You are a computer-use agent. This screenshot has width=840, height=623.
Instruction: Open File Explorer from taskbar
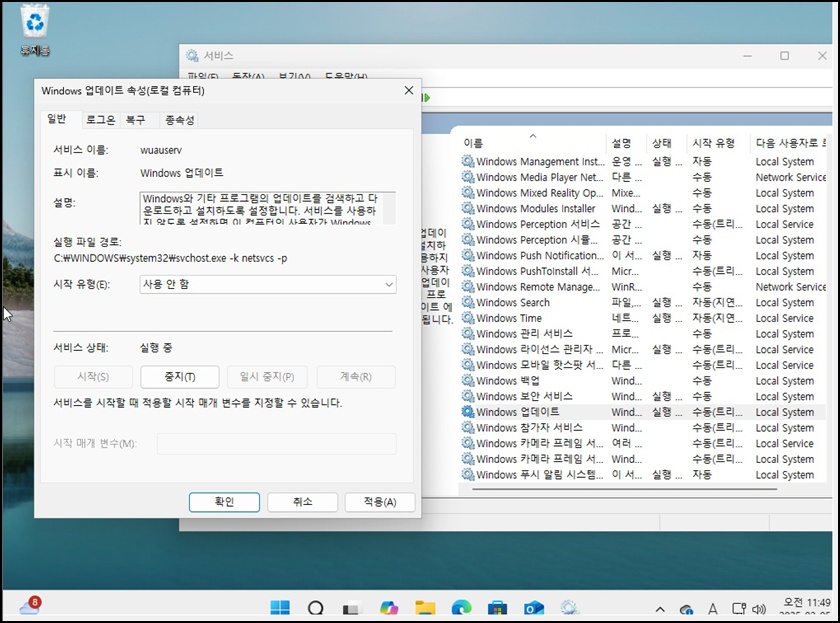(x=425, y=608)
